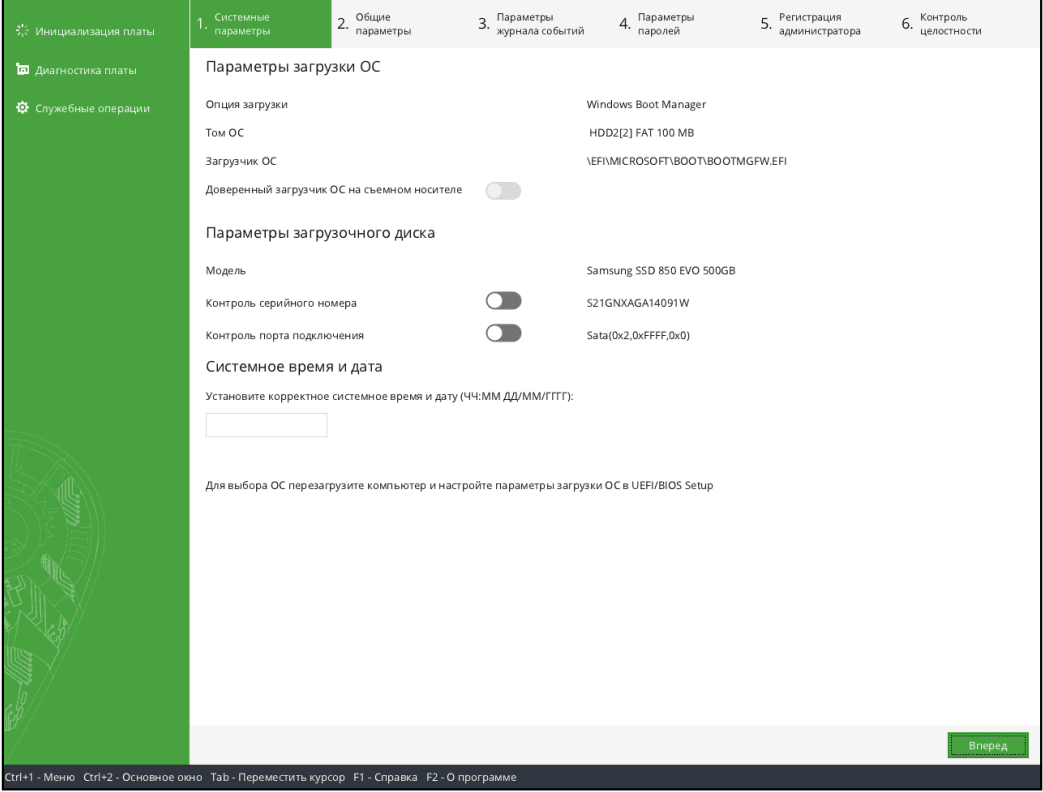Click the Диагностика платы sidebar icon
Image resolution: width=1043 pixels, height=792 pixels.
[21, 70]
